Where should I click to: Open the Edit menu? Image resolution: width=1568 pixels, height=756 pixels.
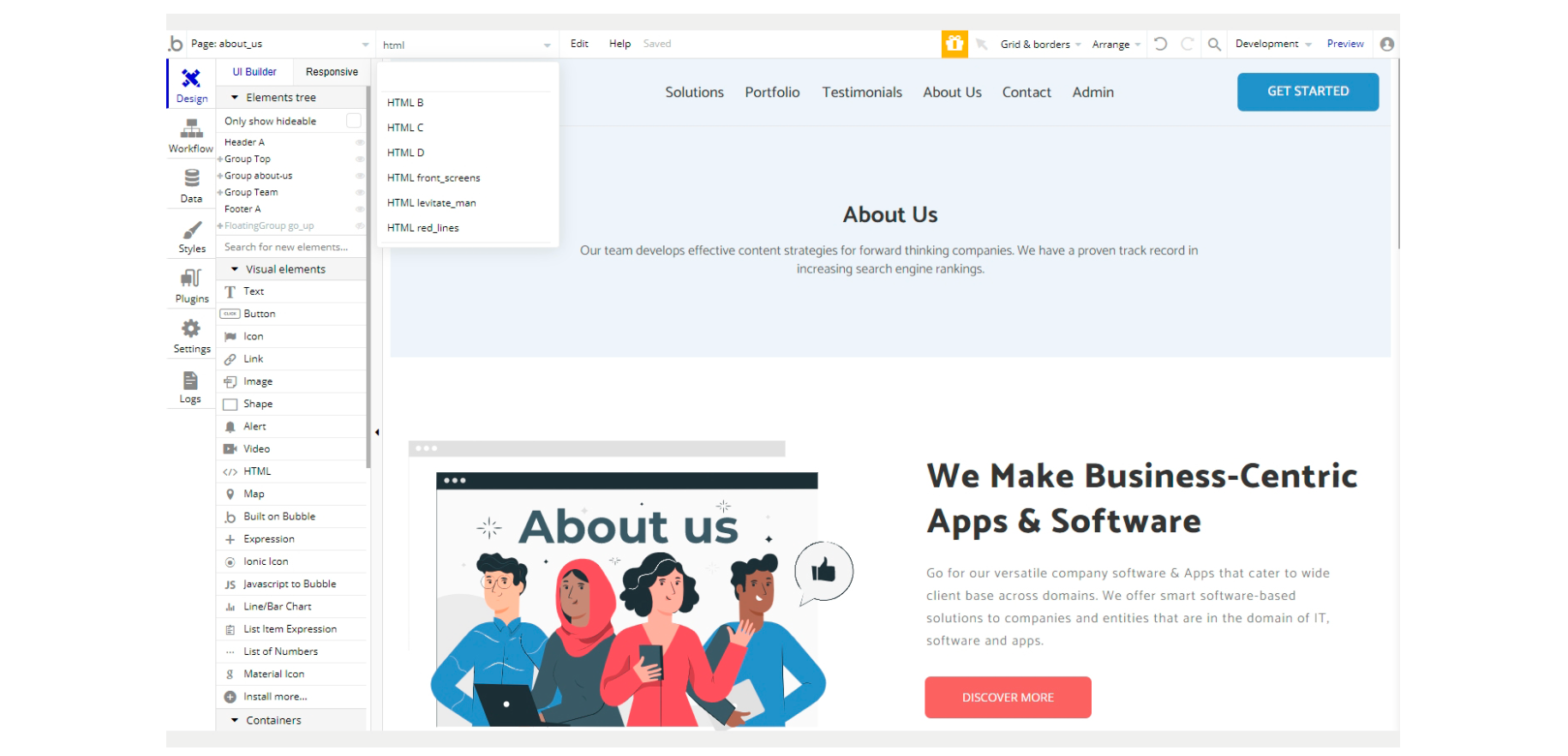(x=580, y=44)
